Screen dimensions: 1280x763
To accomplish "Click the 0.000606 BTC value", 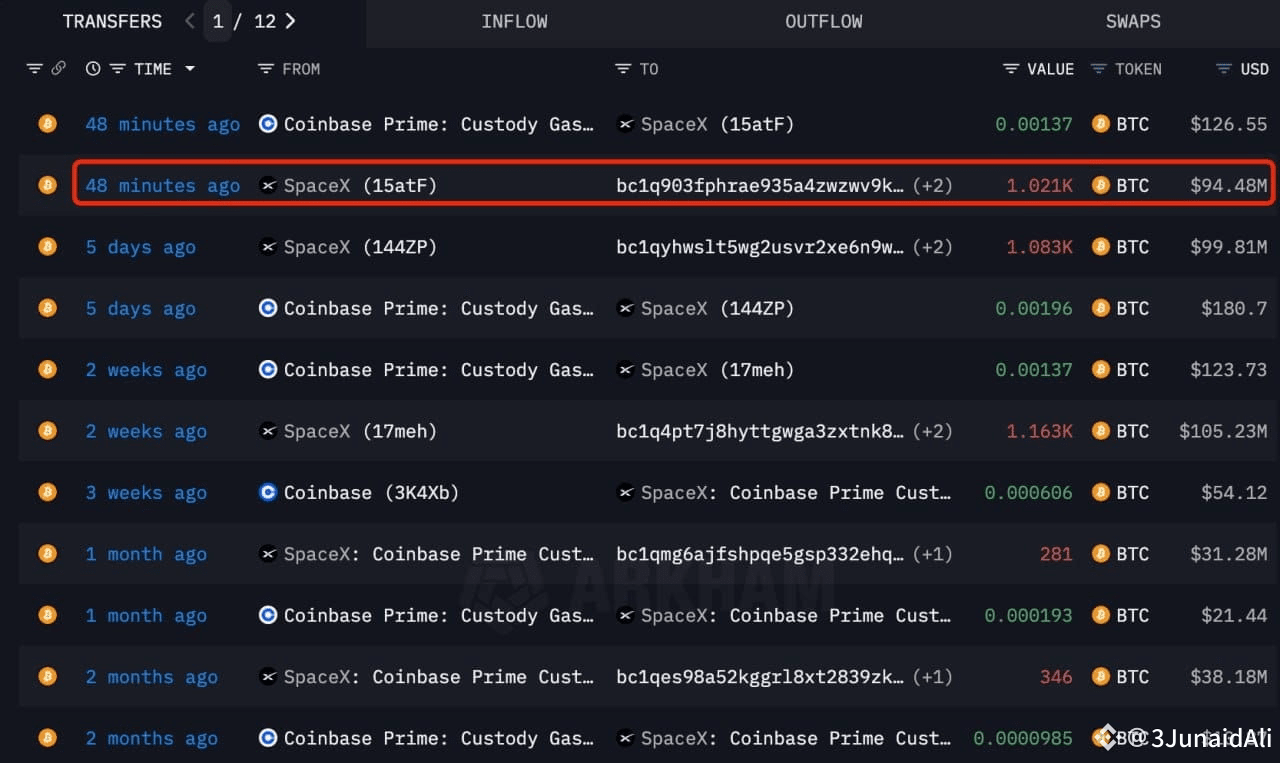I will [1029, 492].
